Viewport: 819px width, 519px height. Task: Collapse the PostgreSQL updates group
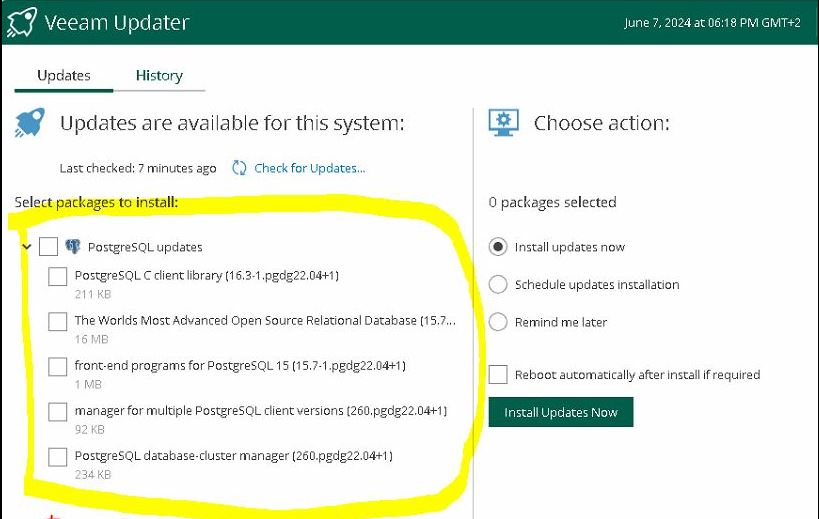point(27,246)
